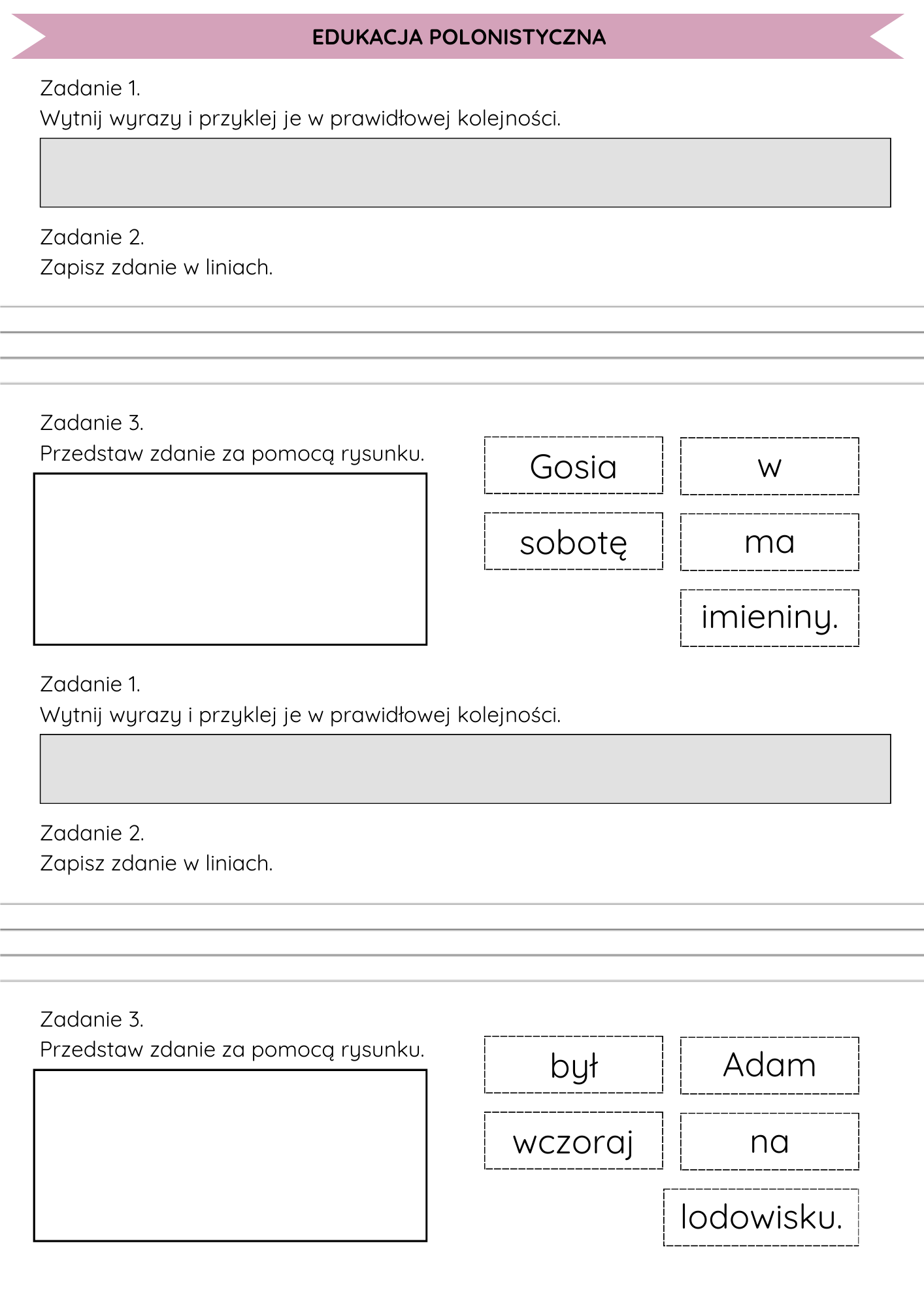Click the single-letter 'w' word card

tap(769, 467)
